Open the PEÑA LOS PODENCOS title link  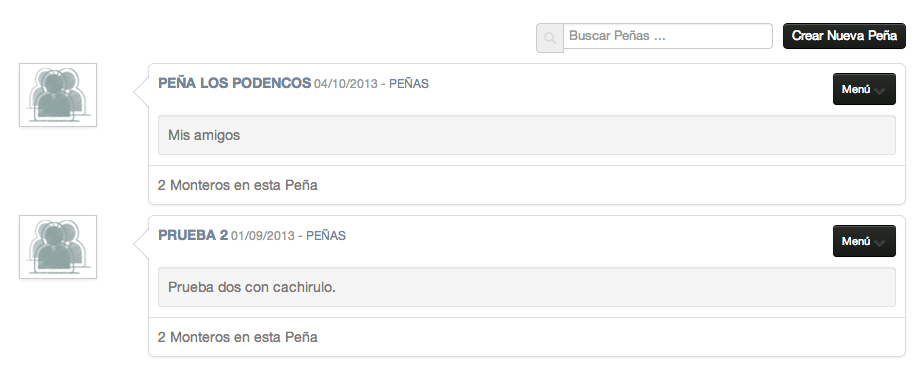235,83
